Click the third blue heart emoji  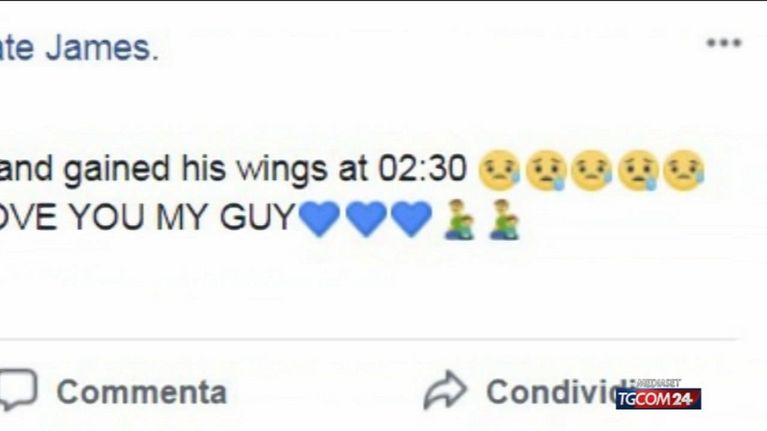[411, 219]
